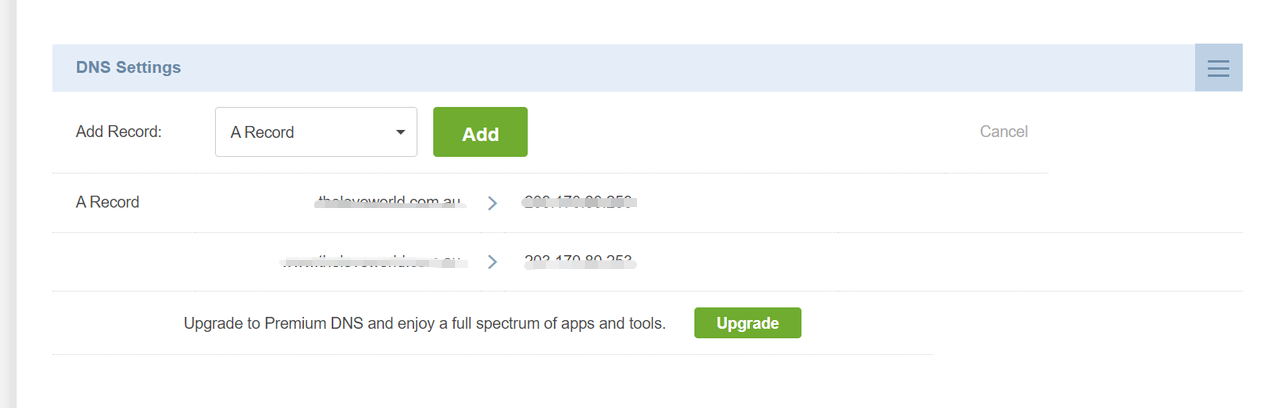This screenshot has height=408, width=1280.
Task: Open the A Record type dropdown
Action: (x=316, y=132)
